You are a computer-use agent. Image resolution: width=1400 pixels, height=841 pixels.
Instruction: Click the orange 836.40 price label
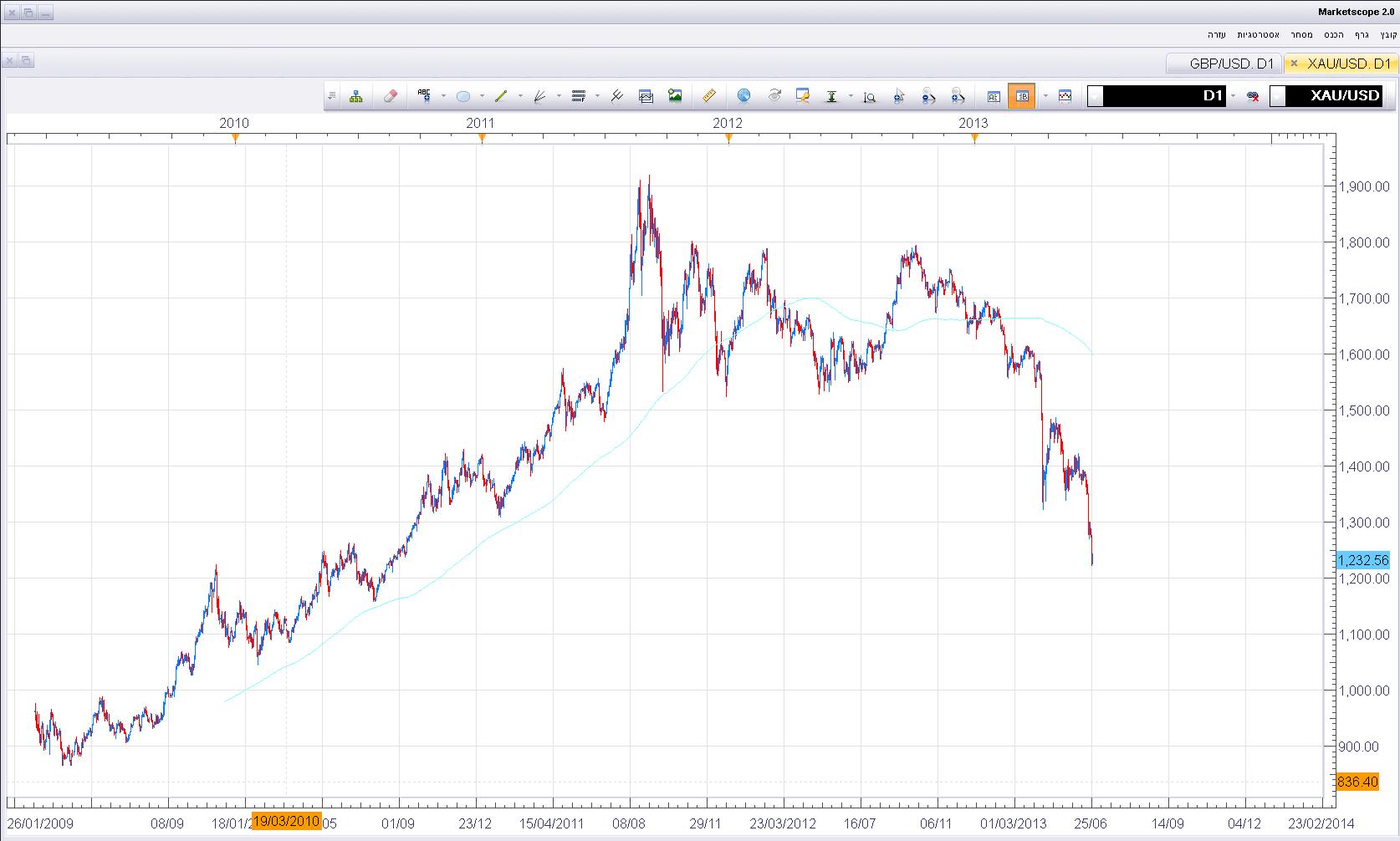pyautogui.click(x=1357, y=782)
